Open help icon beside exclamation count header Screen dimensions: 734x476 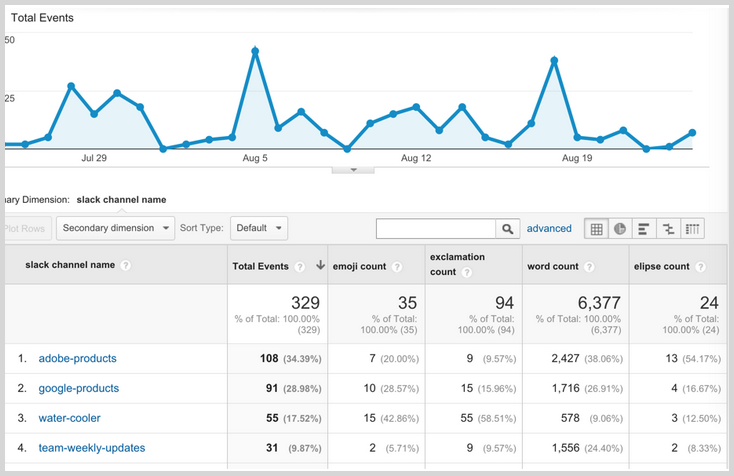coord(467,272)
